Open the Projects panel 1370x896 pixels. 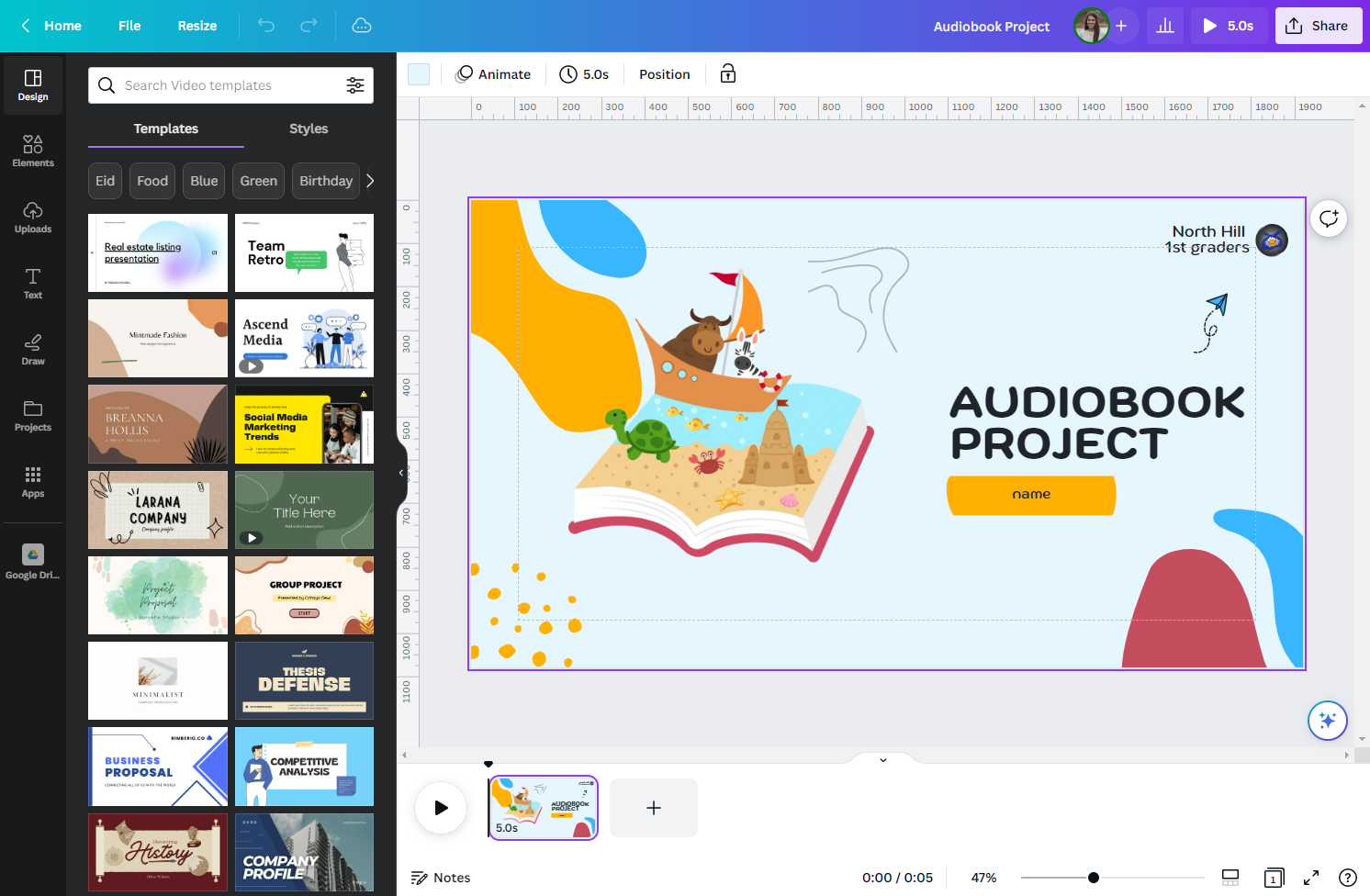coord(33,415)
